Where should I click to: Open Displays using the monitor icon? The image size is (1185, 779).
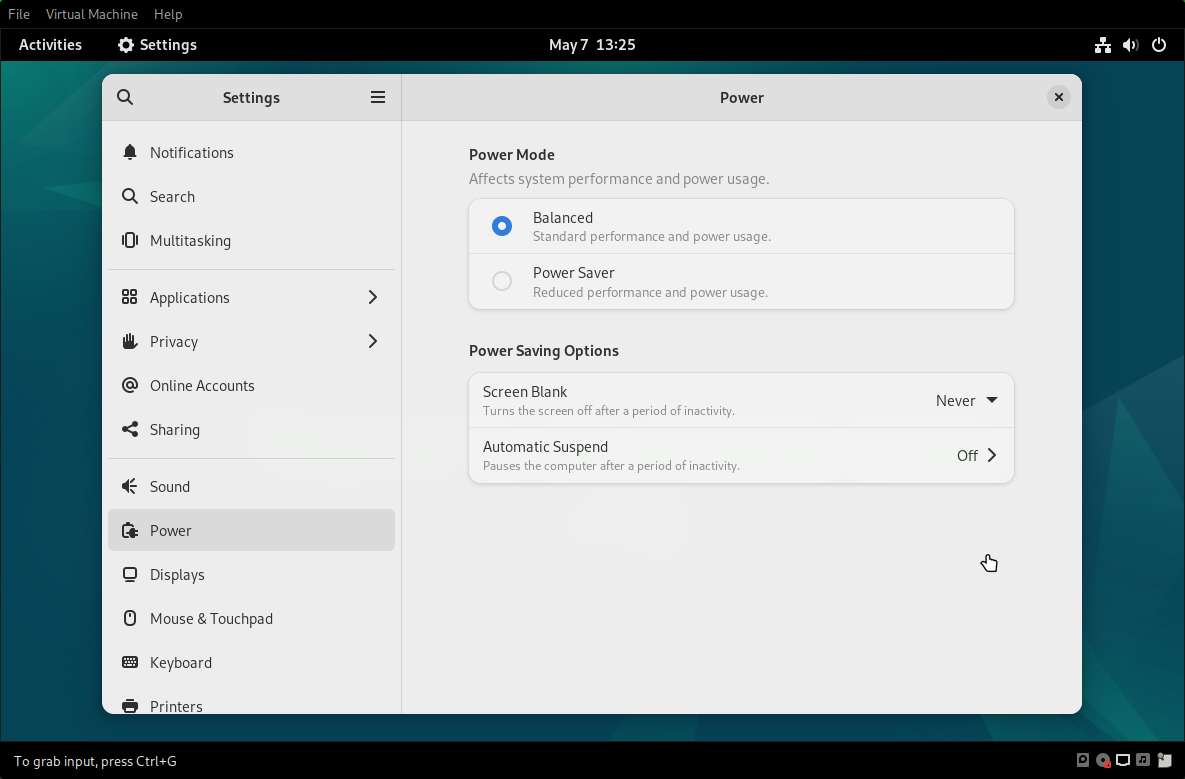click(129, 574)
